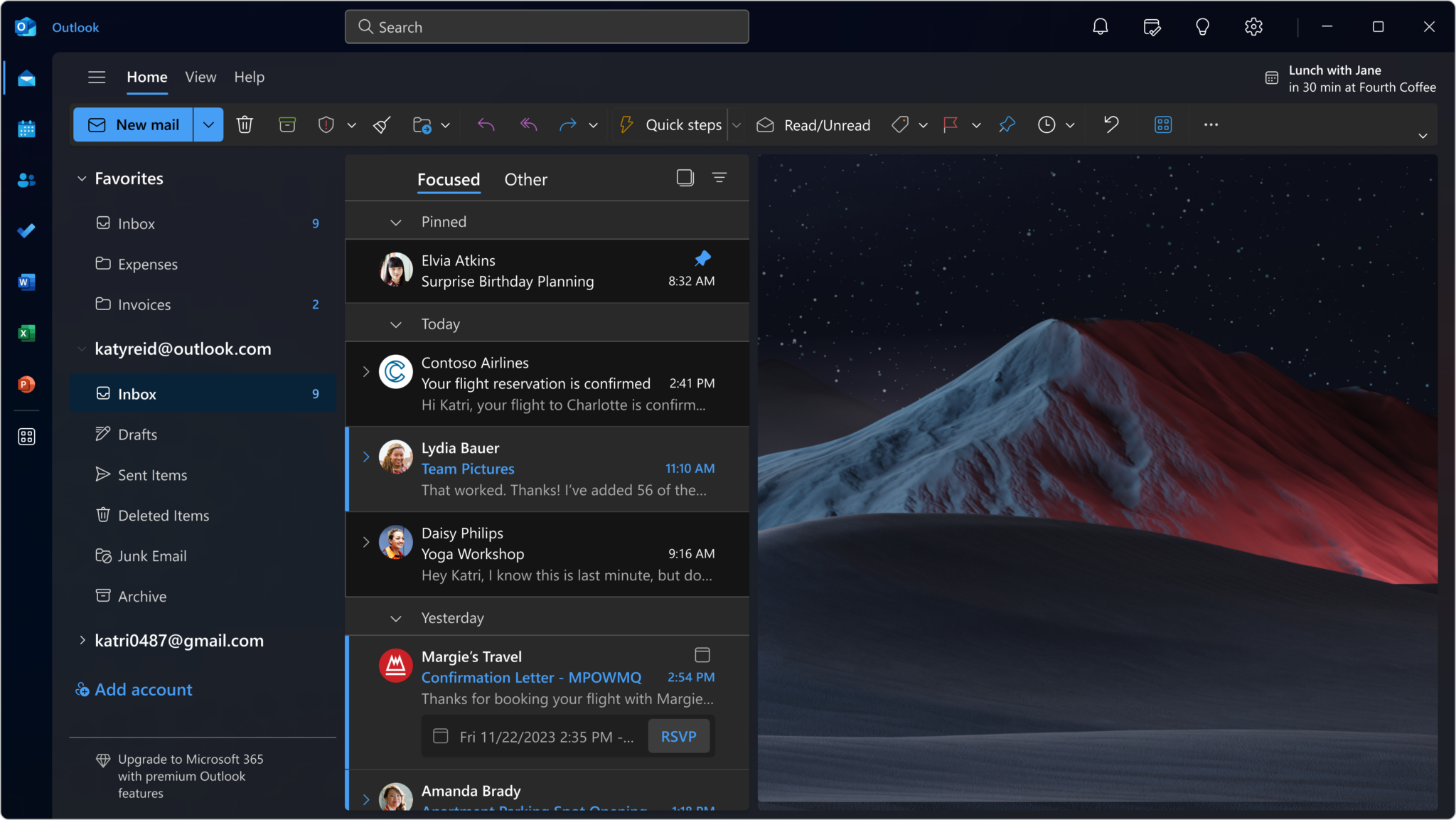Toggle pinned email expand state
Image resolution: width=1456 pixels, height=820 pixels.
pyautogui.click(x=397, y=221)
